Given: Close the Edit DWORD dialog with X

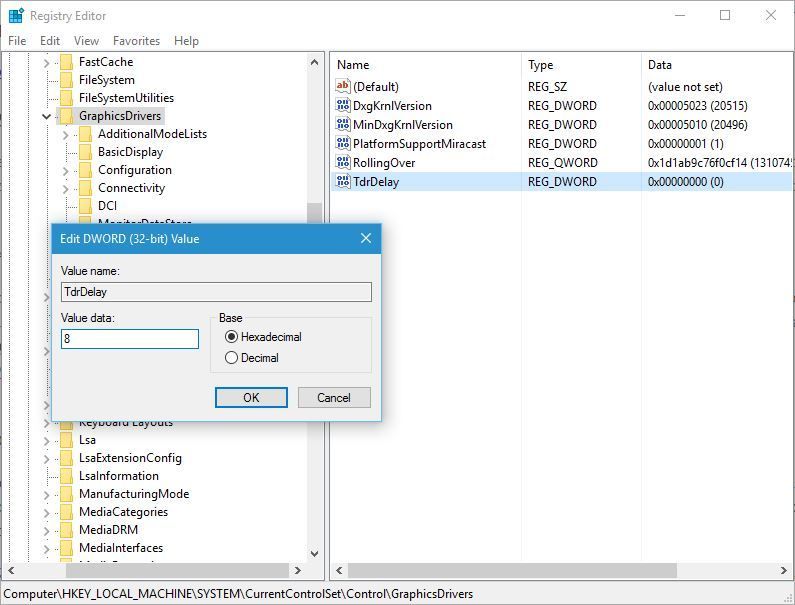Looking at the screenshot, I should coord(366,238).
